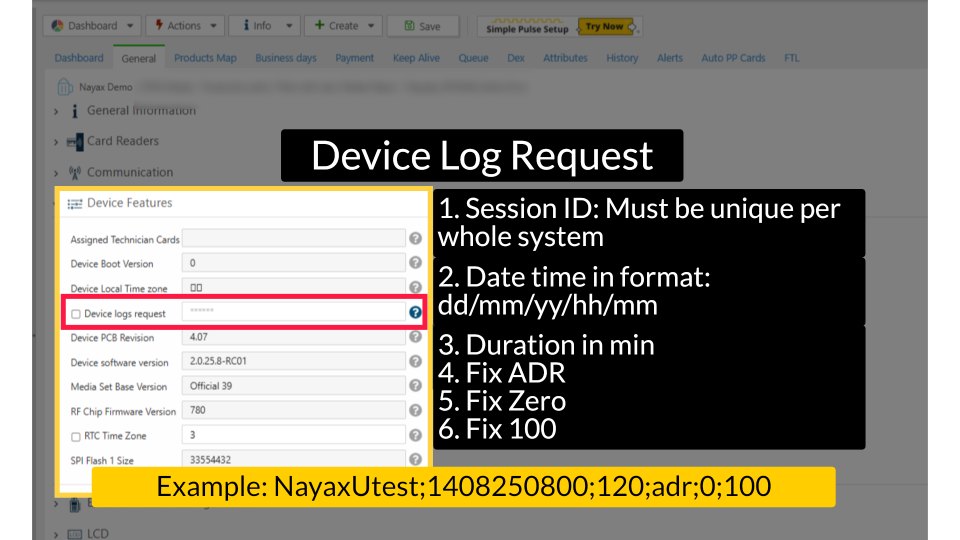Screen dimensions: 960x540
Task: Click help icon next to Device Boot Version
Action: [415, 263]
